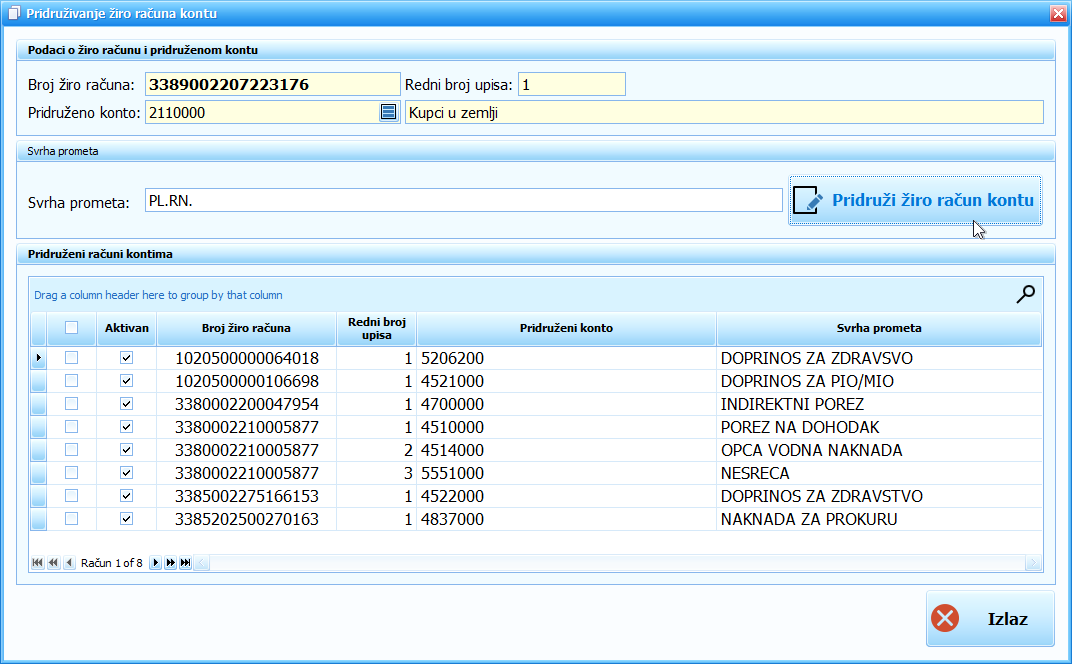
Task: Sort by the Broj žiro računa column header
Action: [246, 328]
